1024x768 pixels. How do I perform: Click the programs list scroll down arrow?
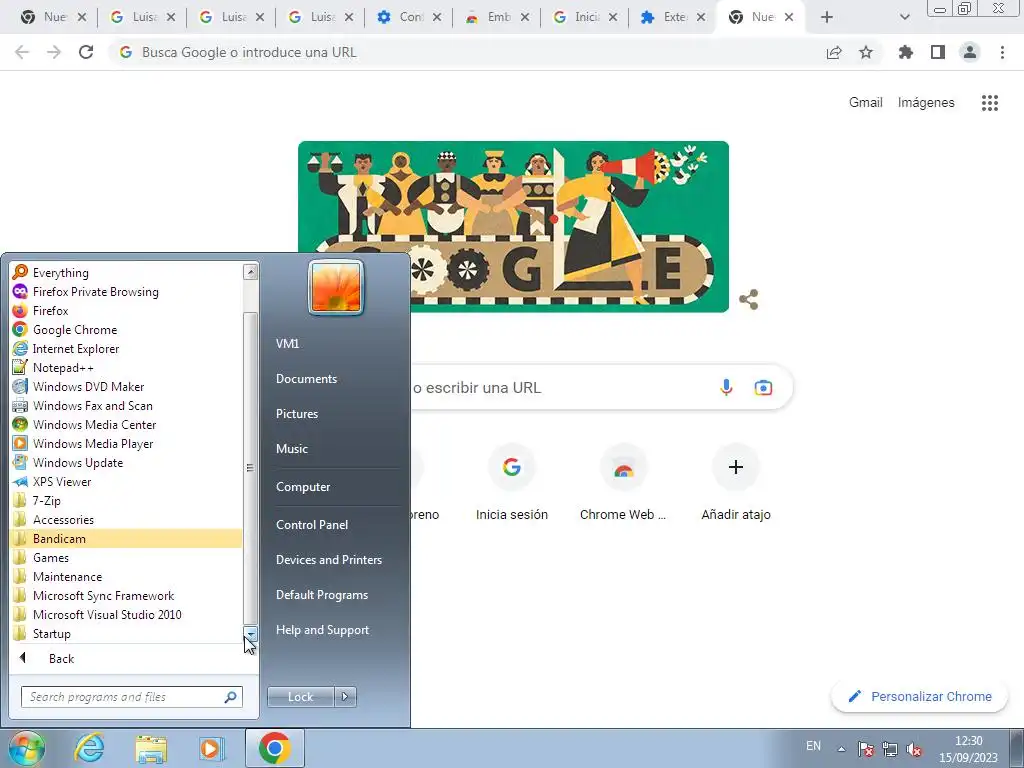pos(250,634)
